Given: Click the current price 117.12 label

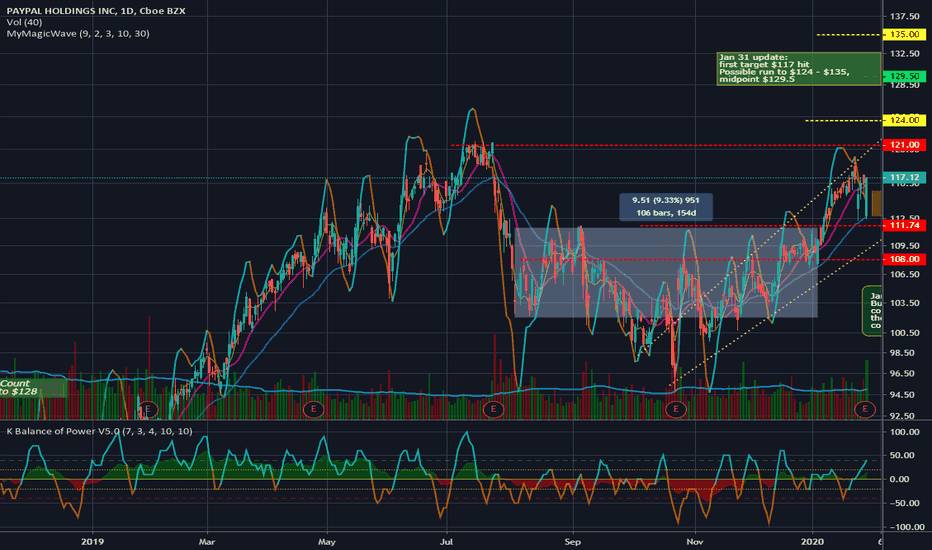Looking at the screenshot, I should tap(904, 177).
